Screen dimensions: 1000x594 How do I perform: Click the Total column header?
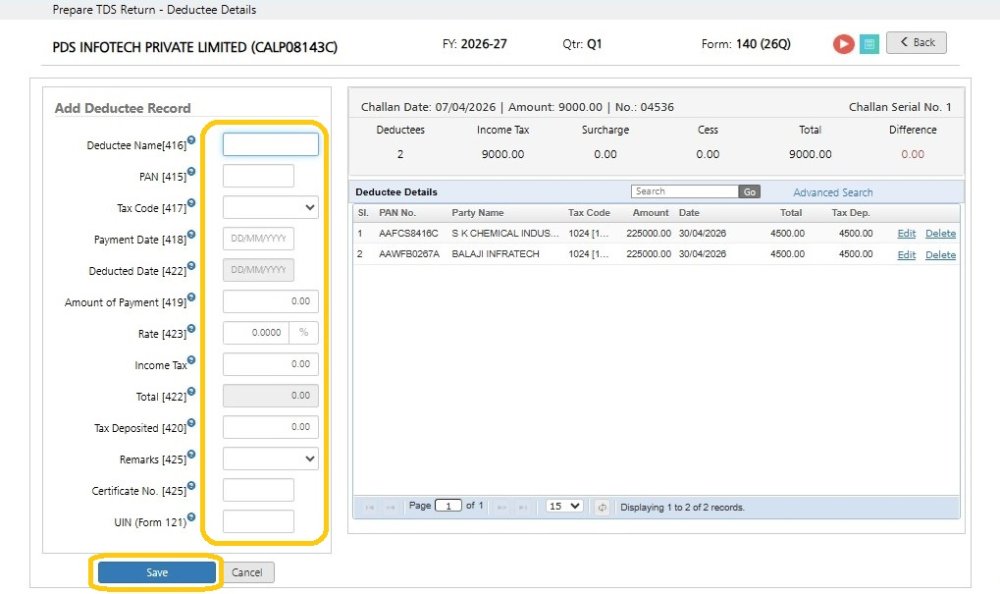click(x=791, y=212)
